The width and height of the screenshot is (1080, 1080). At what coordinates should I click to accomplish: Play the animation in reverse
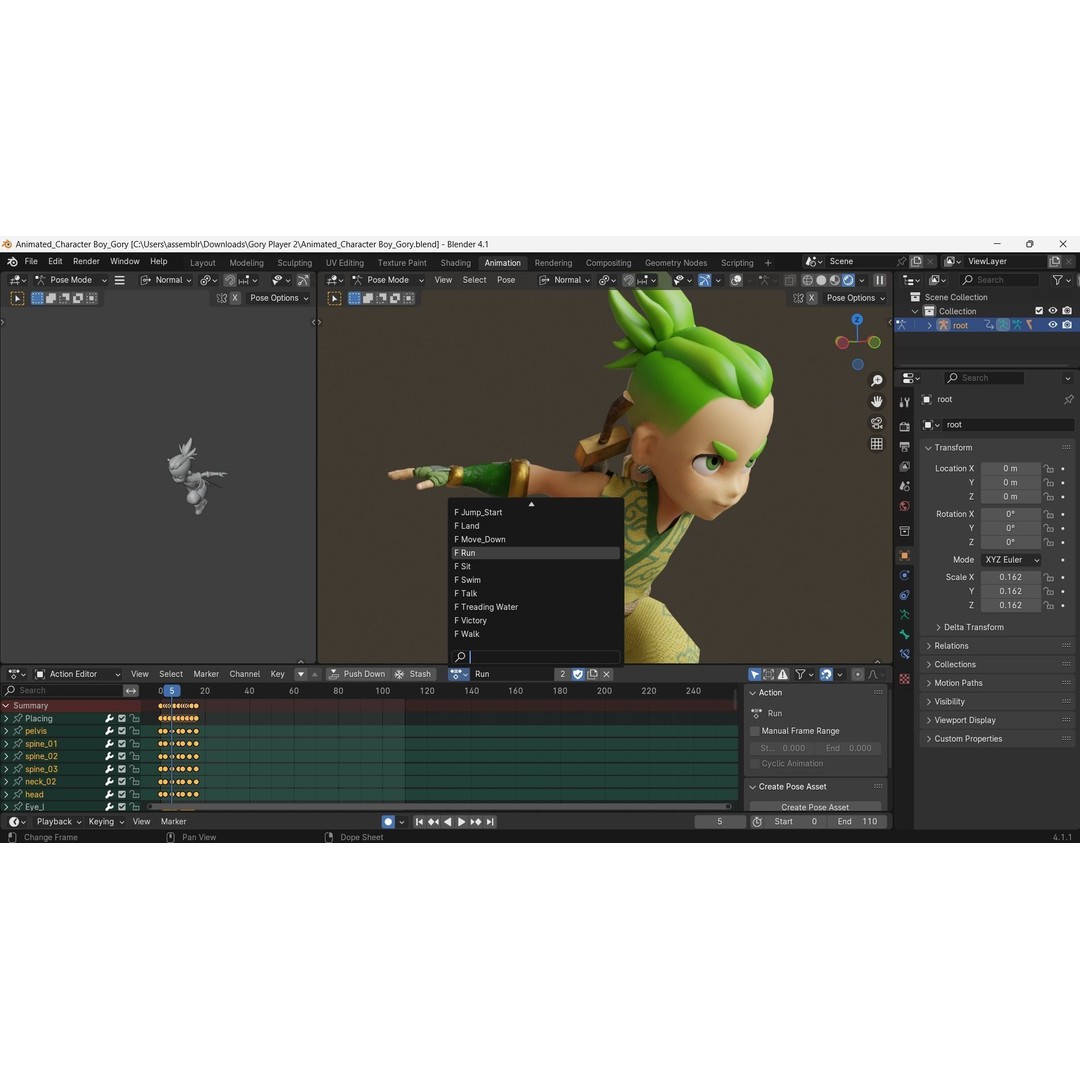pyautogui.click(x=448, y=822)
